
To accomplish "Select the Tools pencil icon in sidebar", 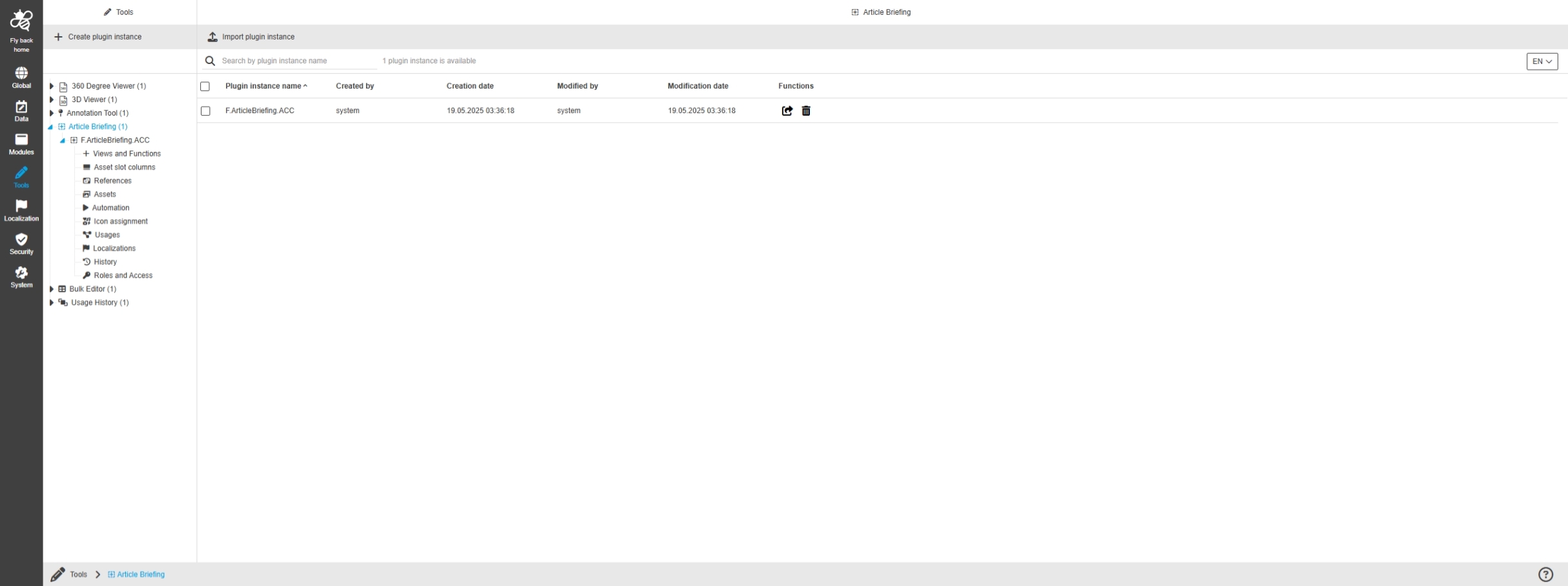I will [21, 173].
